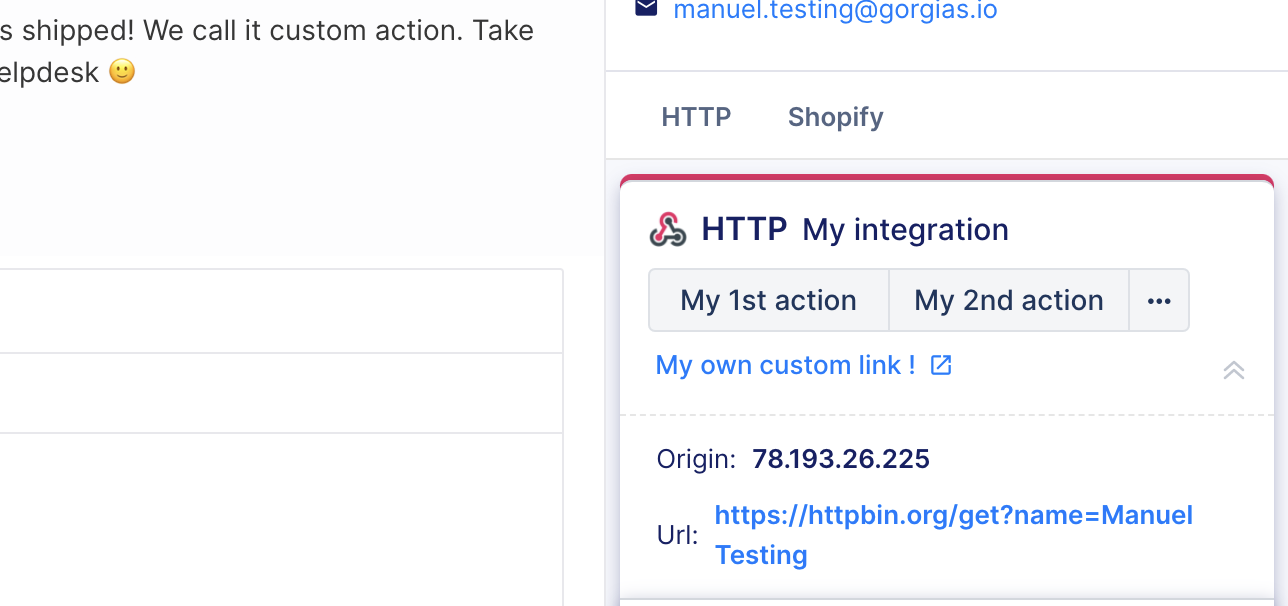Click the HTTP heading in widget card

pyautogui.click(x=744, y=229)
